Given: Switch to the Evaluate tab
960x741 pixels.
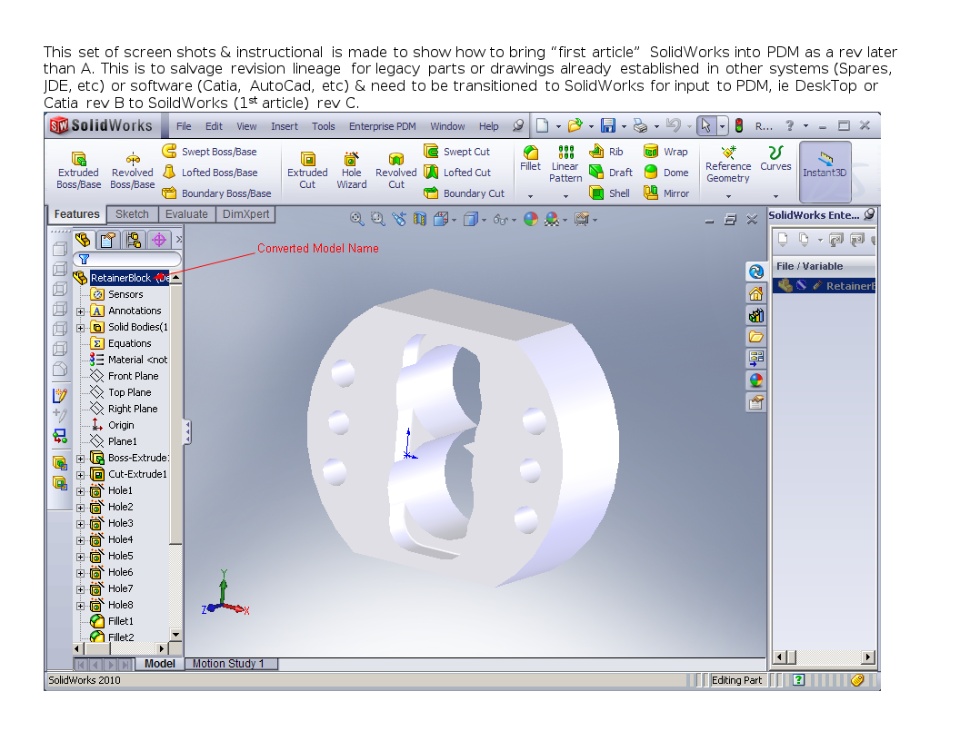Looking at the screenshot, I should coord(186,214).
